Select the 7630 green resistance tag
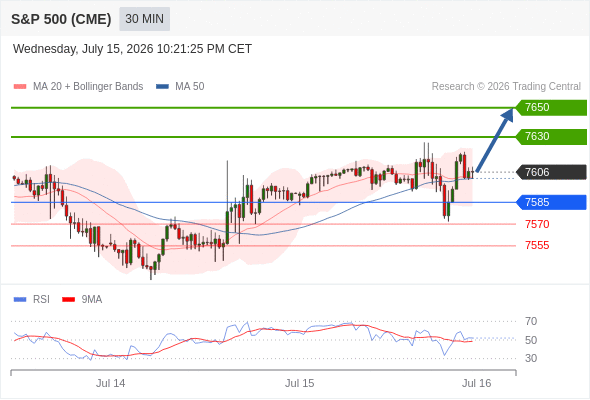Viewport: 590px width, 400px height. (x=551, y=137)
